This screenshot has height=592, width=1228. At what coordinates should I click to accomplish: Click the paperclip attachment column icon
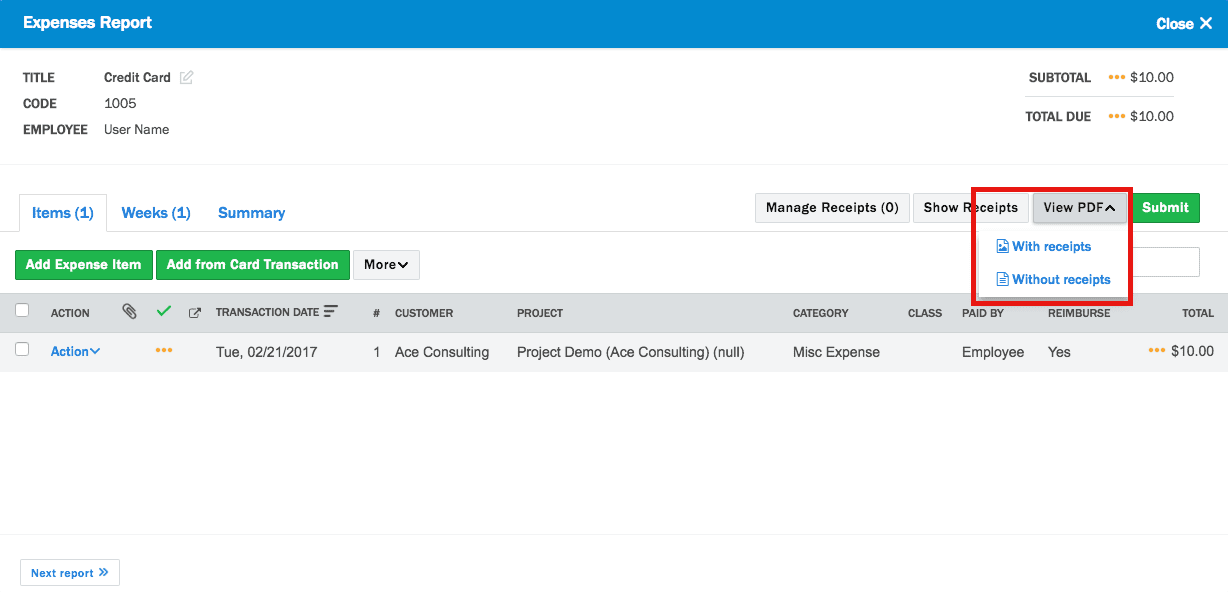click(x=129, y=312)
